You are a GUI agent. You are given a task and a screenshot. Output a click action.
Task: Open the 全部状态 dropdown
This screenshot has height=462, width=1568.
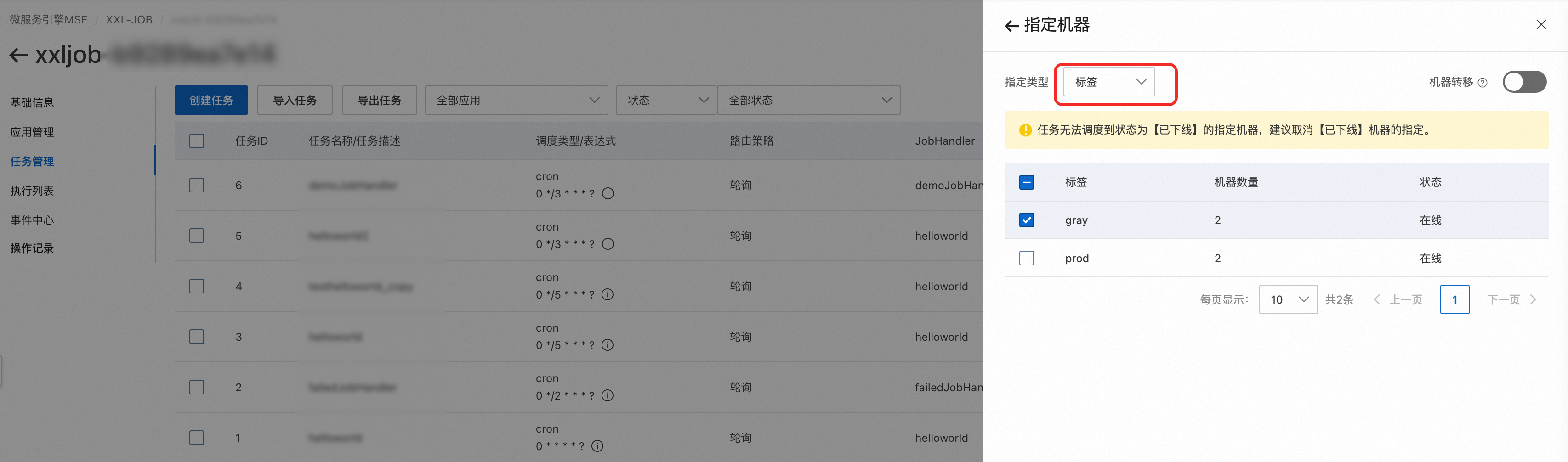pyautogui.click(x=809, y=100)
